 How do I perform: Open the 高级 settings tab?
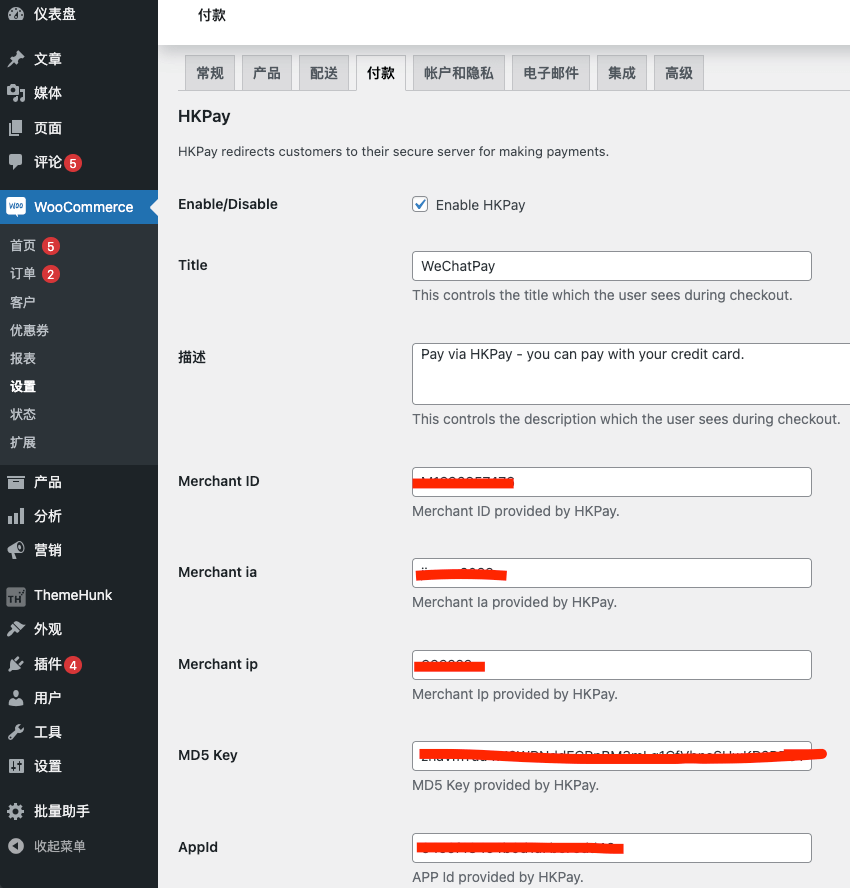(679, 73)
